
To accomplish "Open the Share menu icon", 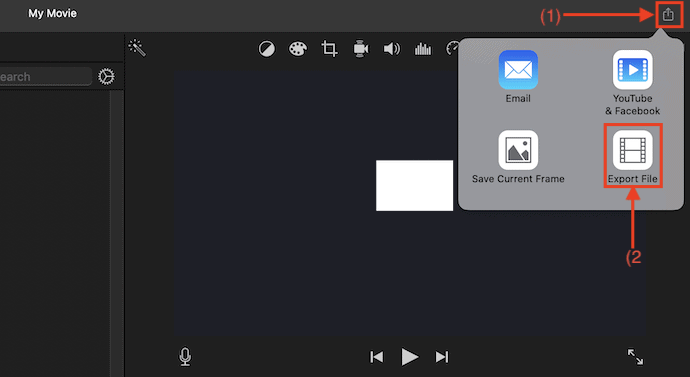I will point(668,15).
